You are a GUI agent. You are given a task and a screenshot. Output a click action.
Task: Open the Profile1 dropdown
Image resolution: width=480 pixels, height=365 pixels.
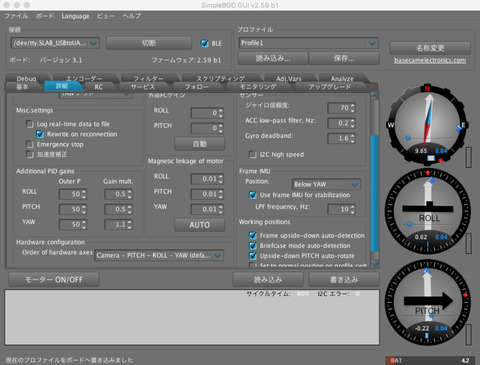[308, 43]
